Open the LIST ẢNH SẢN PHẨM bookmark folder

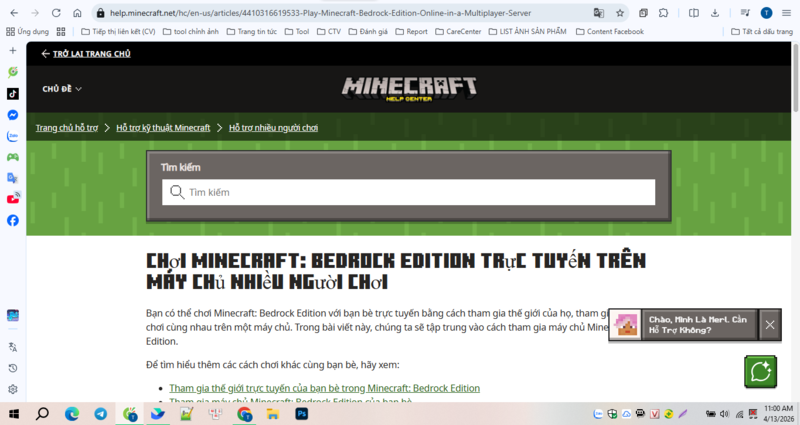click(528, 32)
